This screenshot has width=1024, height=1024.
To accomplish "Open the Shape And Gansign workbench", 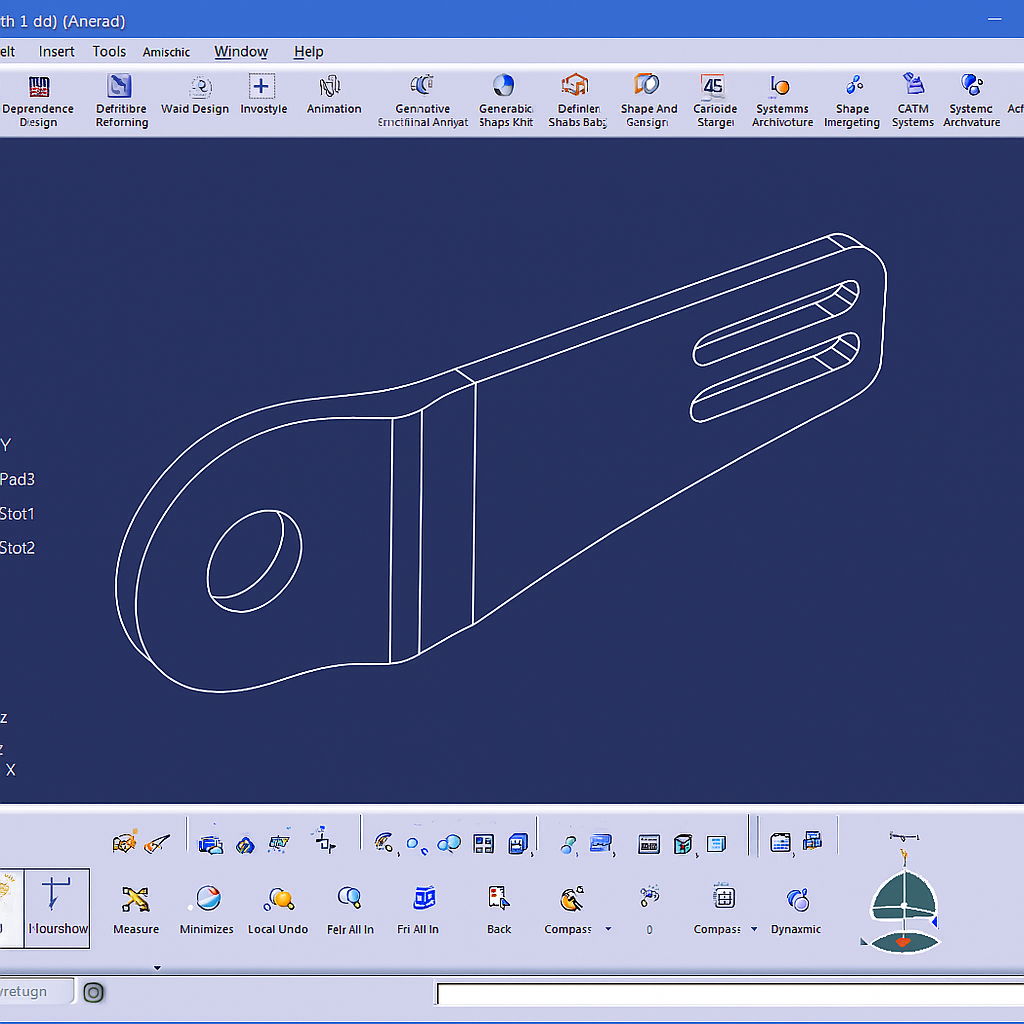I will pos(647,84).
